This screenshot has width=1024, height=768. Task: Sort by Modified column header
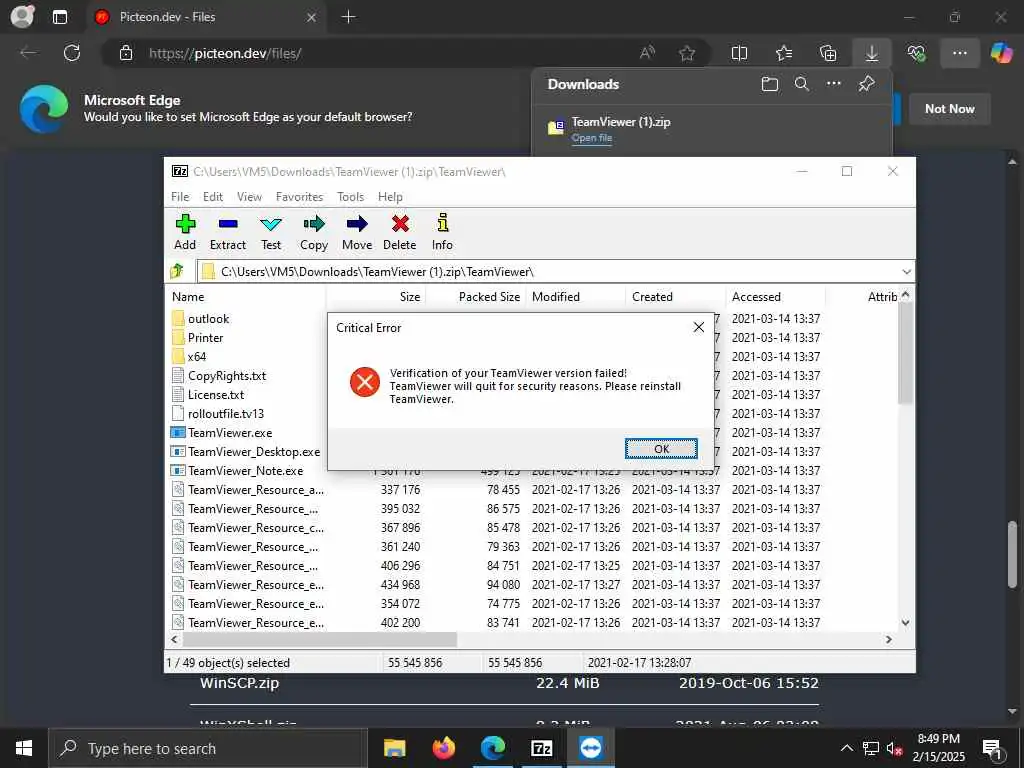click(576, 296)
